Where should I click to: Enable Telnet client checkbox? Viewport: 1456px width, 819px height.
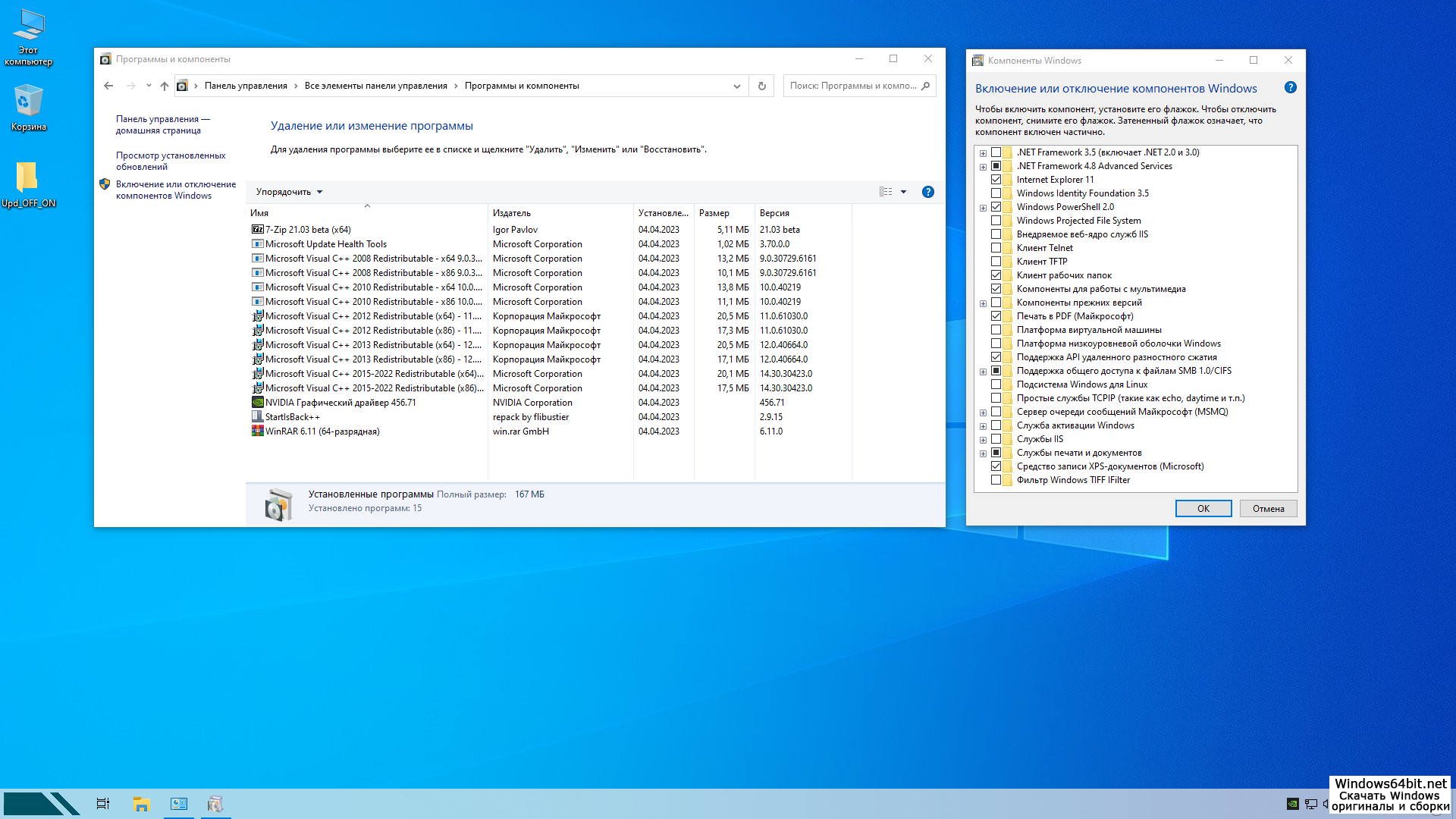point(996,248)
